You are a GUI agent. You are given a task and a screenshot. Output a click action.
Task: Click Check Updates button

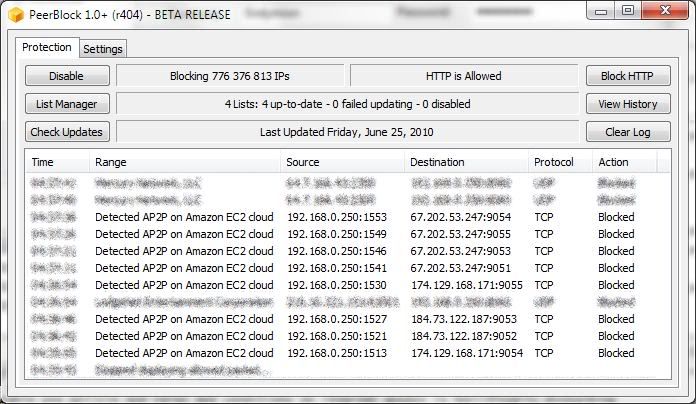(x=67, y=132)
